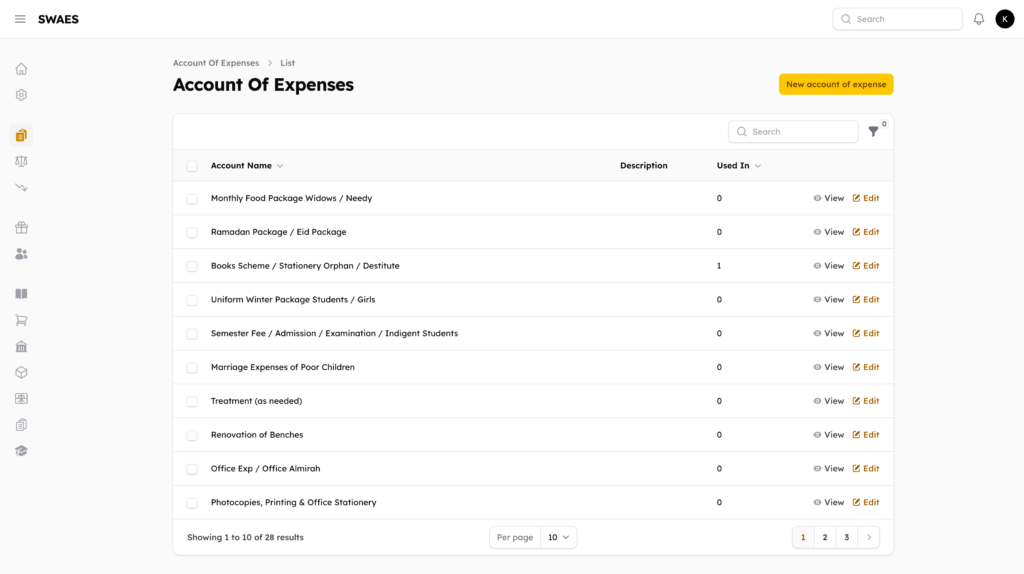This screenshot has width=1024, height=574.
Task: Open the bank building sidebar icon
Action: tap(22, 346)
